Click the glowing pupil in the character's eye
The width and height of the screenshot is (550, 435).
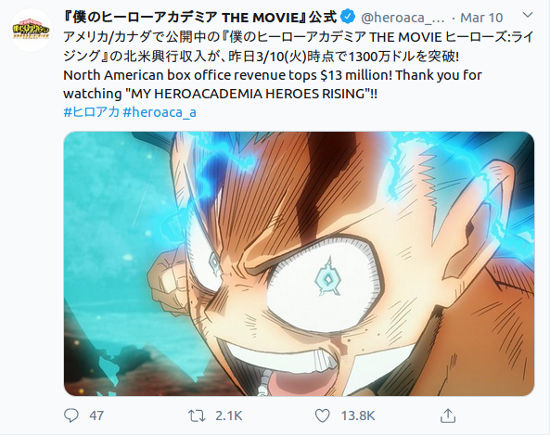tap(328, 278)
